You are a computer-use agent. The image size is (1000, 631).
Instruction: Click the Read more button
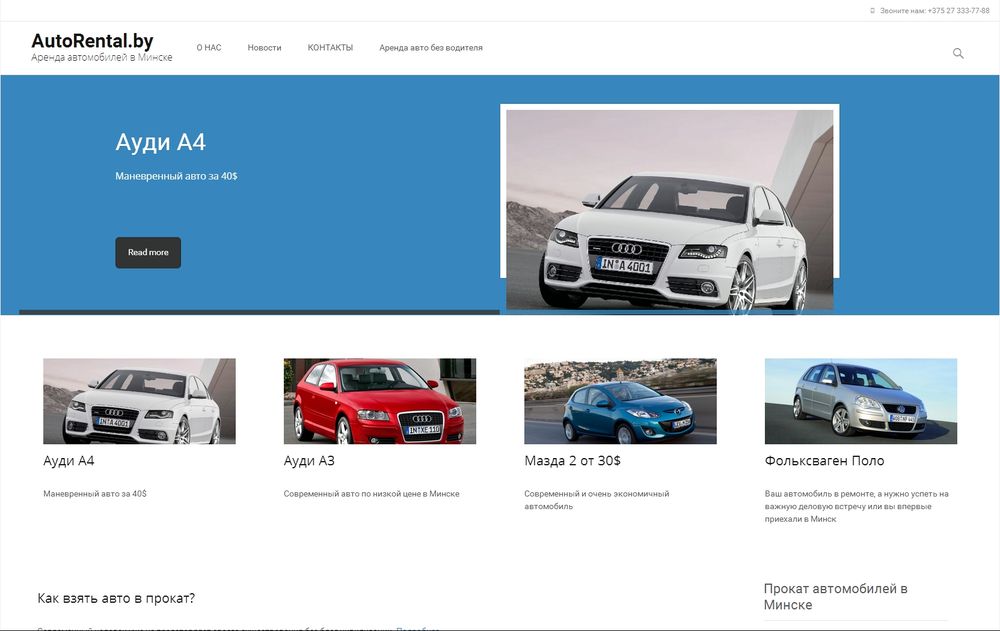(x=148, y=253)
